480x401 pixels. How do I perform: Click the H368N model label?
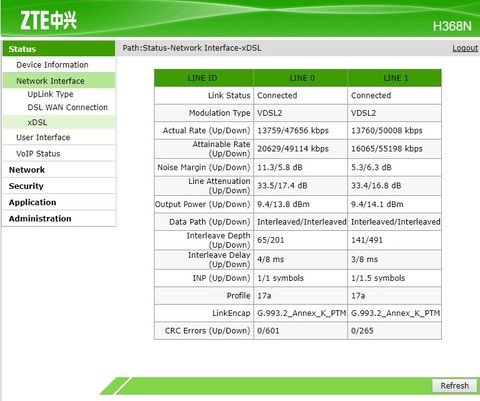click(x=452, y=26)
